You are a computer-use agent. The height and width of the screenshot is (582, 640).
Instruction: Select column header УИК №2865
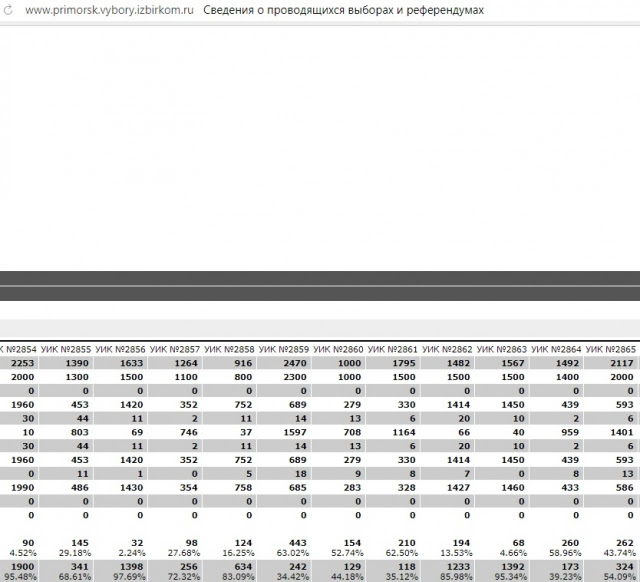[x=611, y=349]
